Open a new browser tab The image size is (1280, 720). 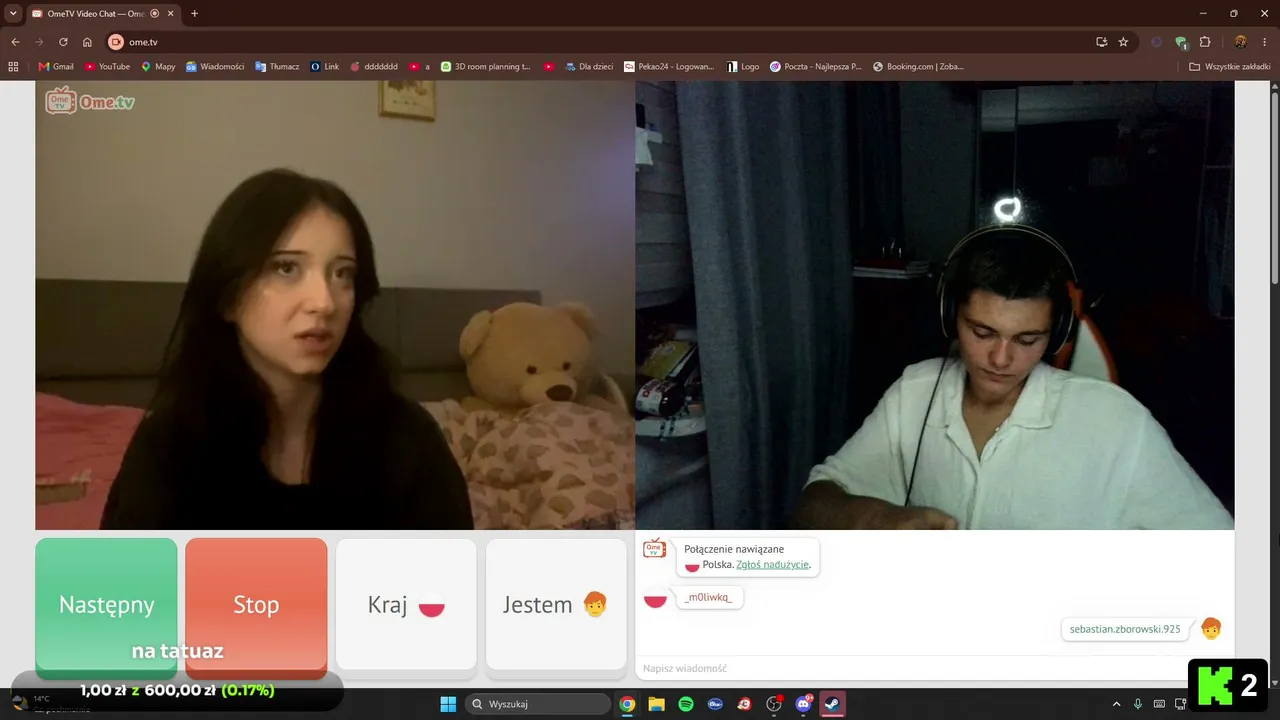pos(194,14)
